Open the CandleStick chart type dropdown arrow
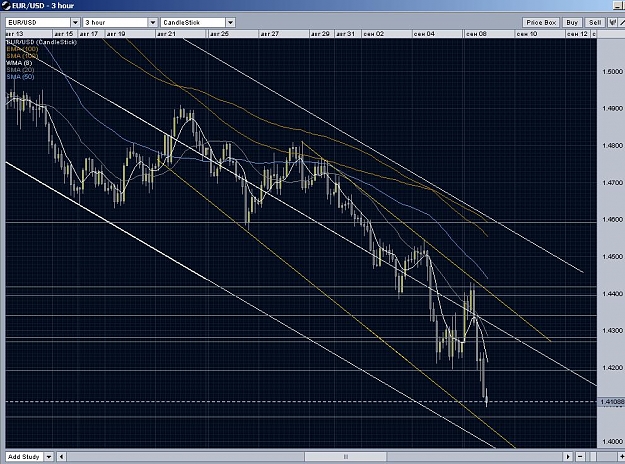 coord(230,22)
